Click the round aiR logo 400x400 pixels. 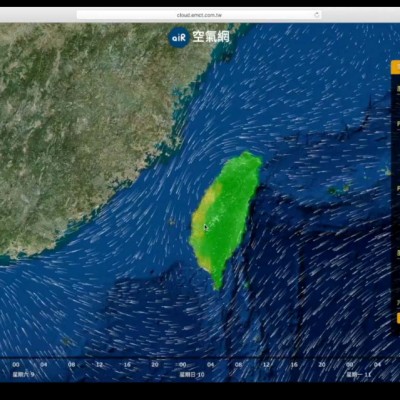tap(179, 37)
